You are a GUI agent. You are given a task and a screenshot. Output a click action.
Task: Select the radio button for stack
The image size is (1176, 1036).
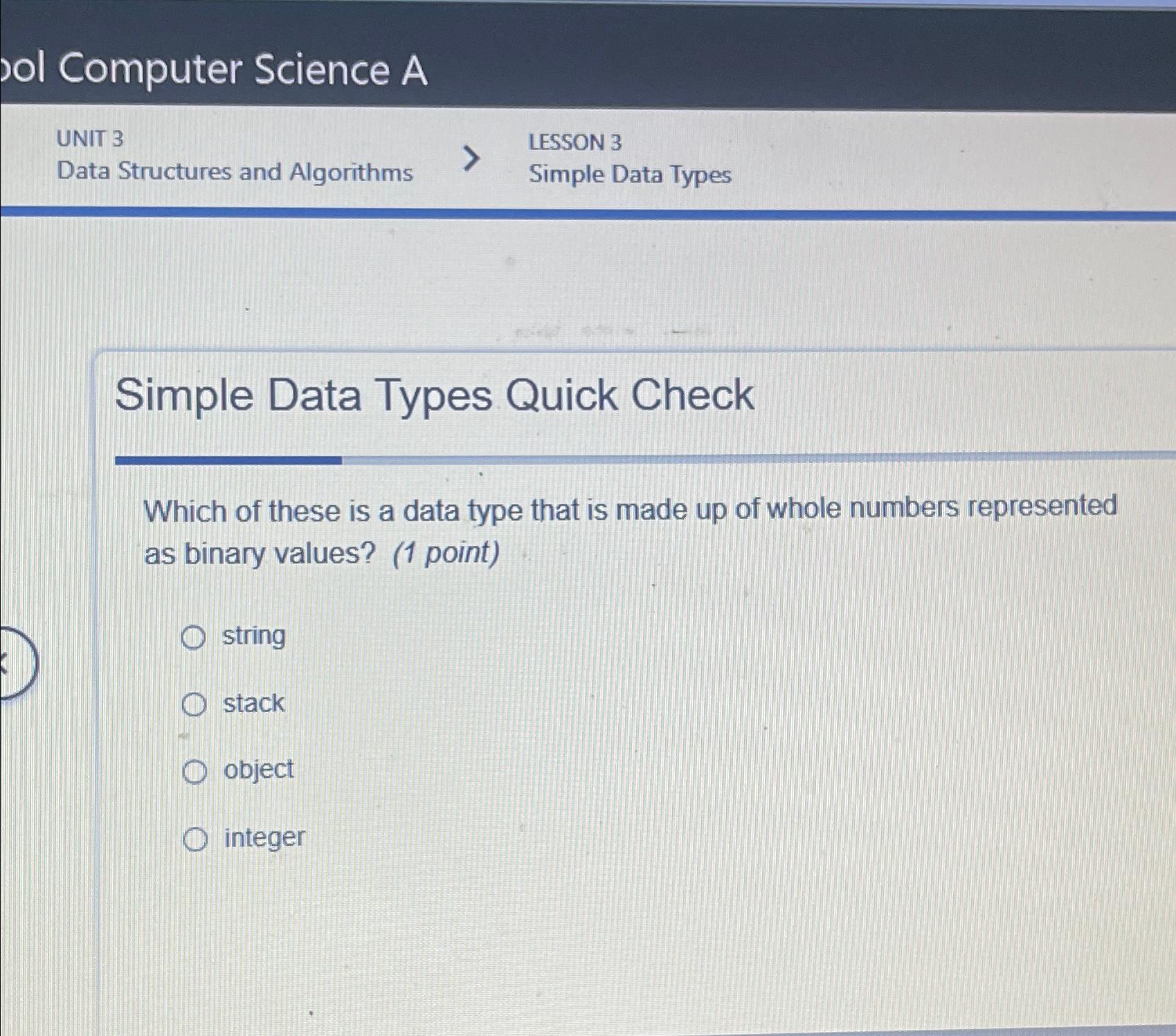point(194,705)
